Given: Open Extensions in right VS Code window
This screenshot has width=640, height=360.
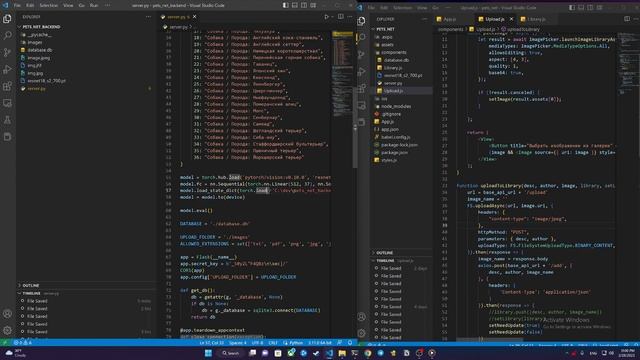Looking at the screenshot, I should [x=361, y=88].
